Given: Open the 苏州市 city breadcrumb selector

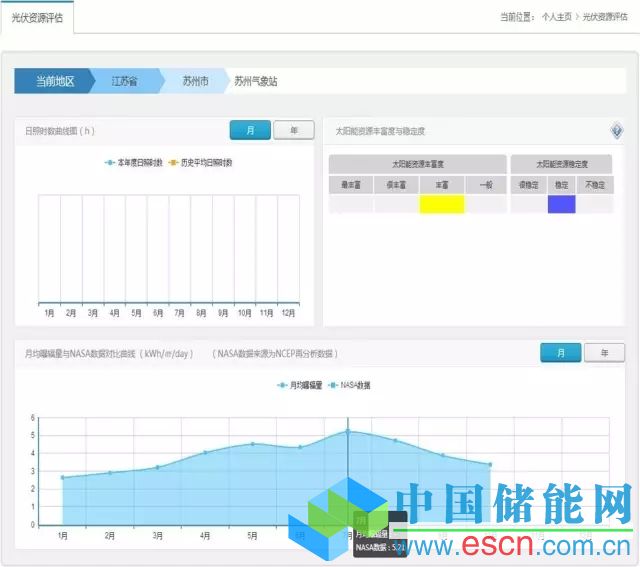Looking at the screenshot, I should point(195,81).
